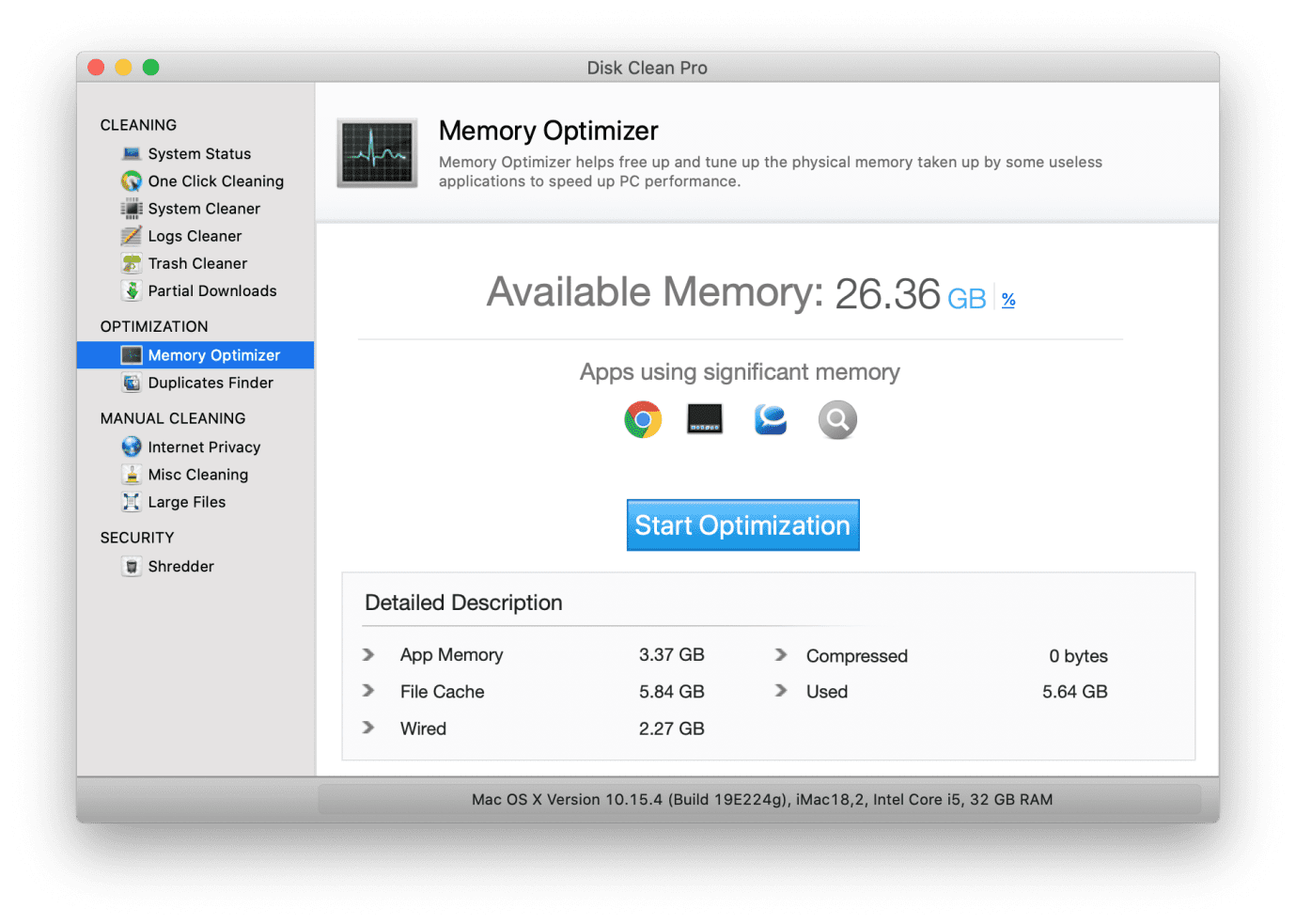Click the Chrome icon under apps using memory
This screenshot has height=924, width=1296.
point(642,419)
